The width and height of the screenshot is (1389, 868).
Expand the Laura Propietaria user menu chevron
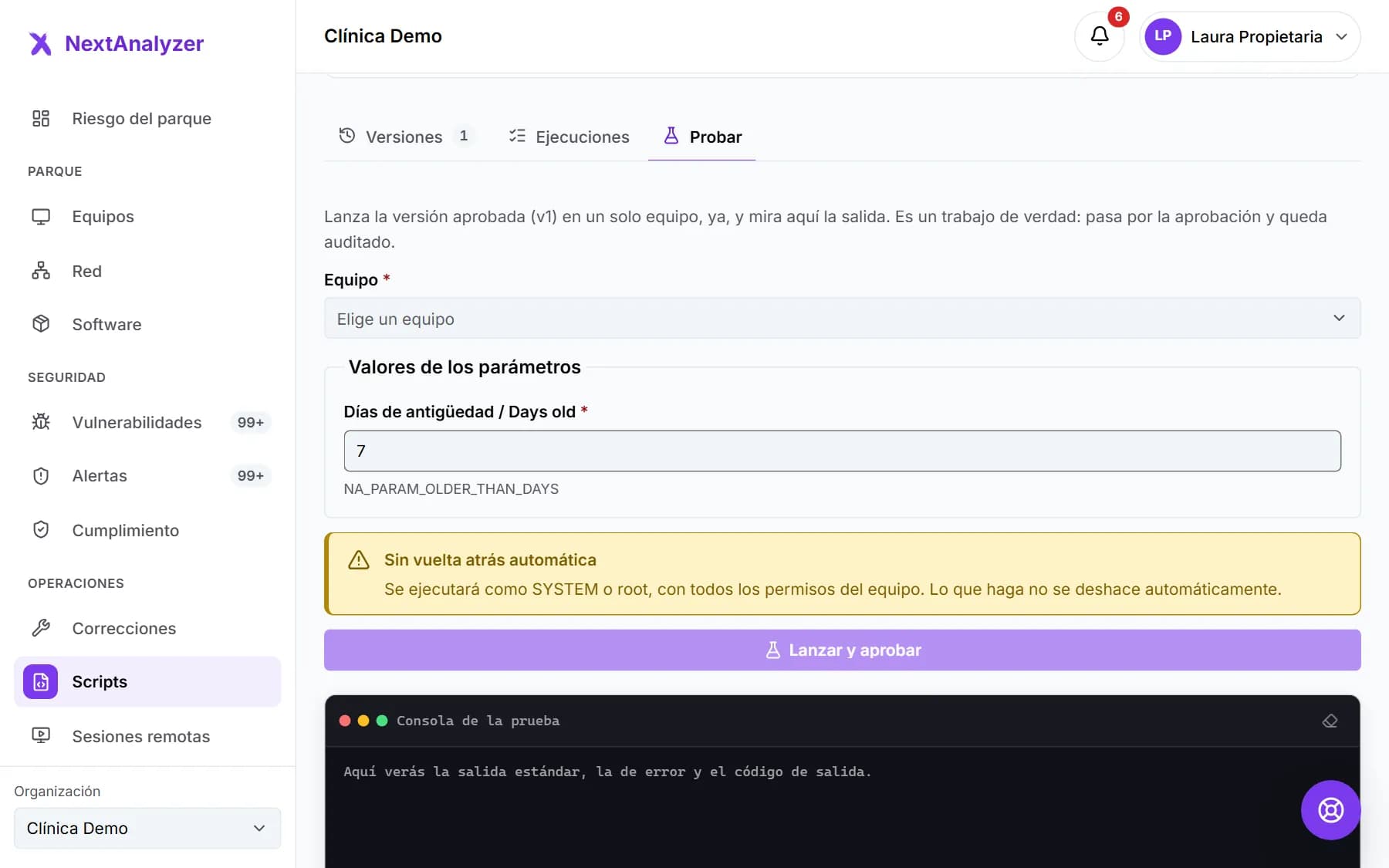pos(1341,36)
